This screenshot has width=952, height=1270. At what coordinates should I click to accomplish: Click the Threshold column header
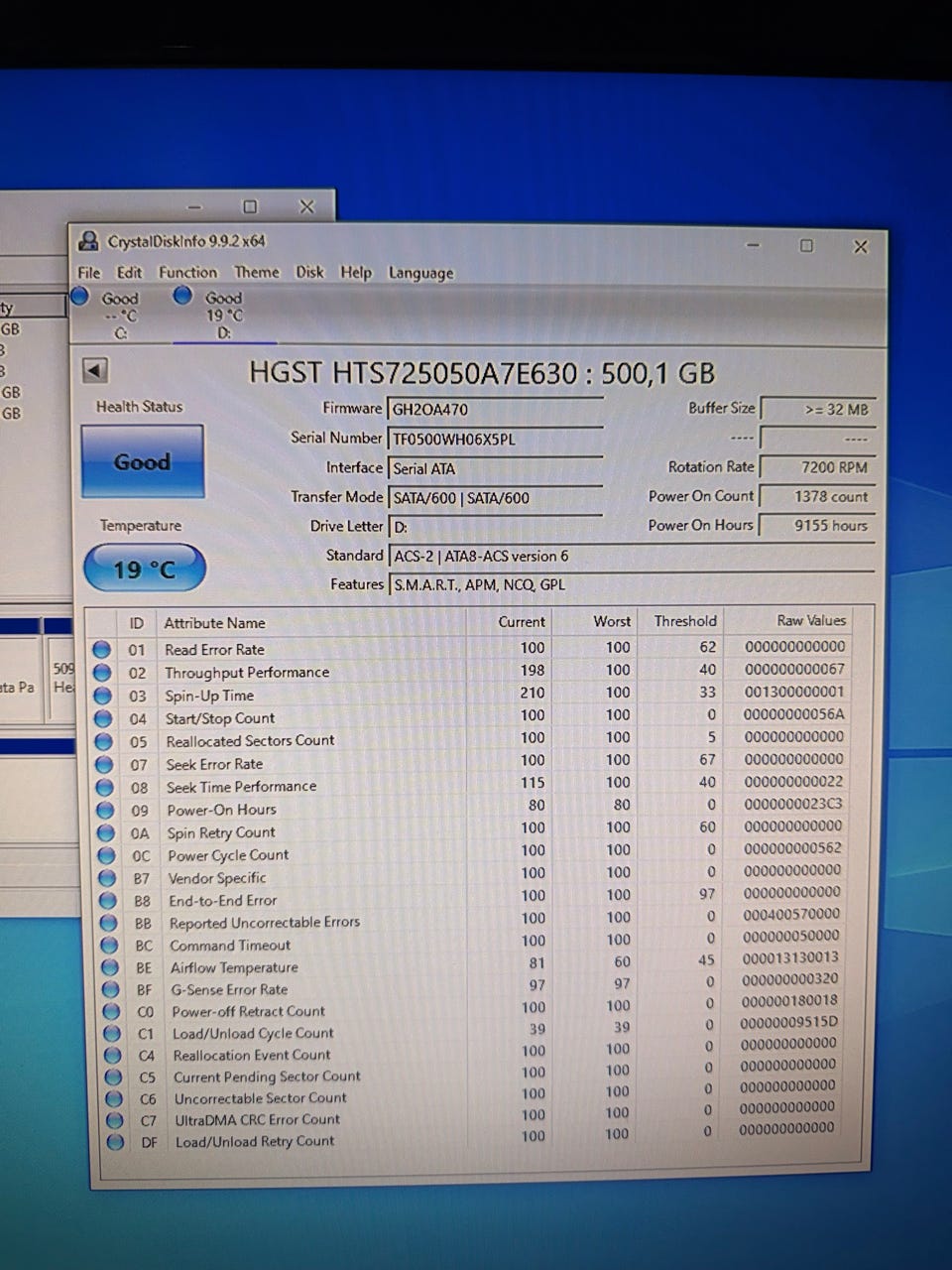[x=685, y=621]
